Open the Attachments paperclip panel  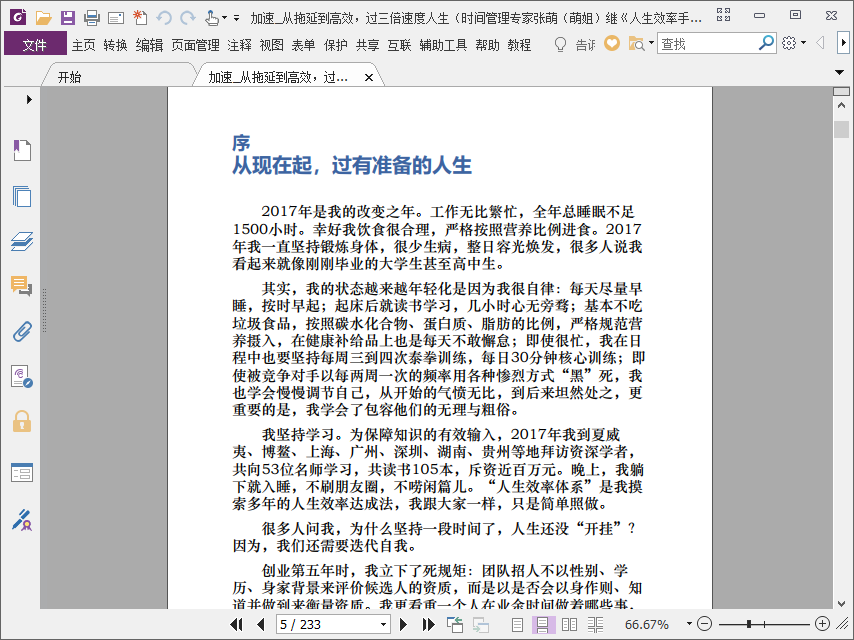(x=22, y=331)
